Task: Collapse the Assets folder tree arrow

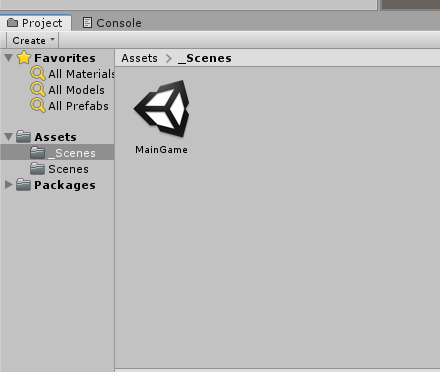Action: tap(9, 137)
